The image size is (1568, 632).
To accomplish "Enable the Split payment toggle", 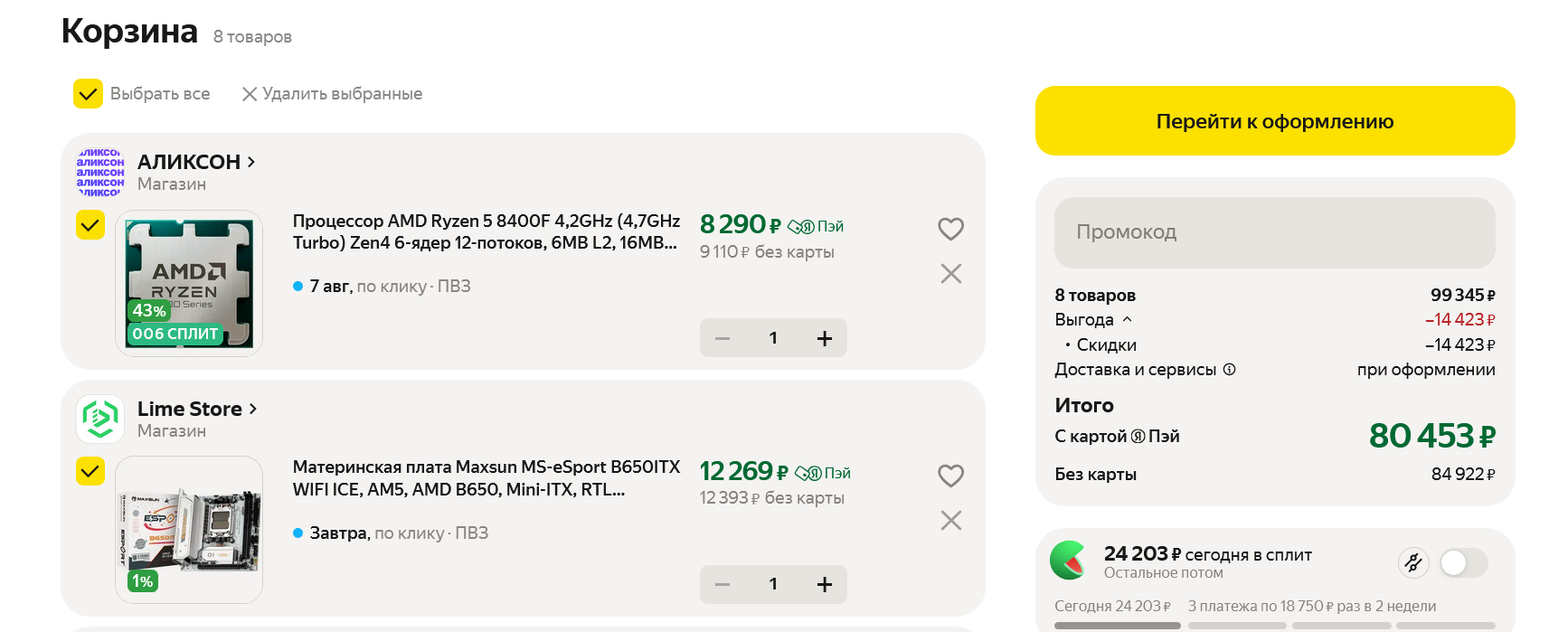I will coord(1463,563).
